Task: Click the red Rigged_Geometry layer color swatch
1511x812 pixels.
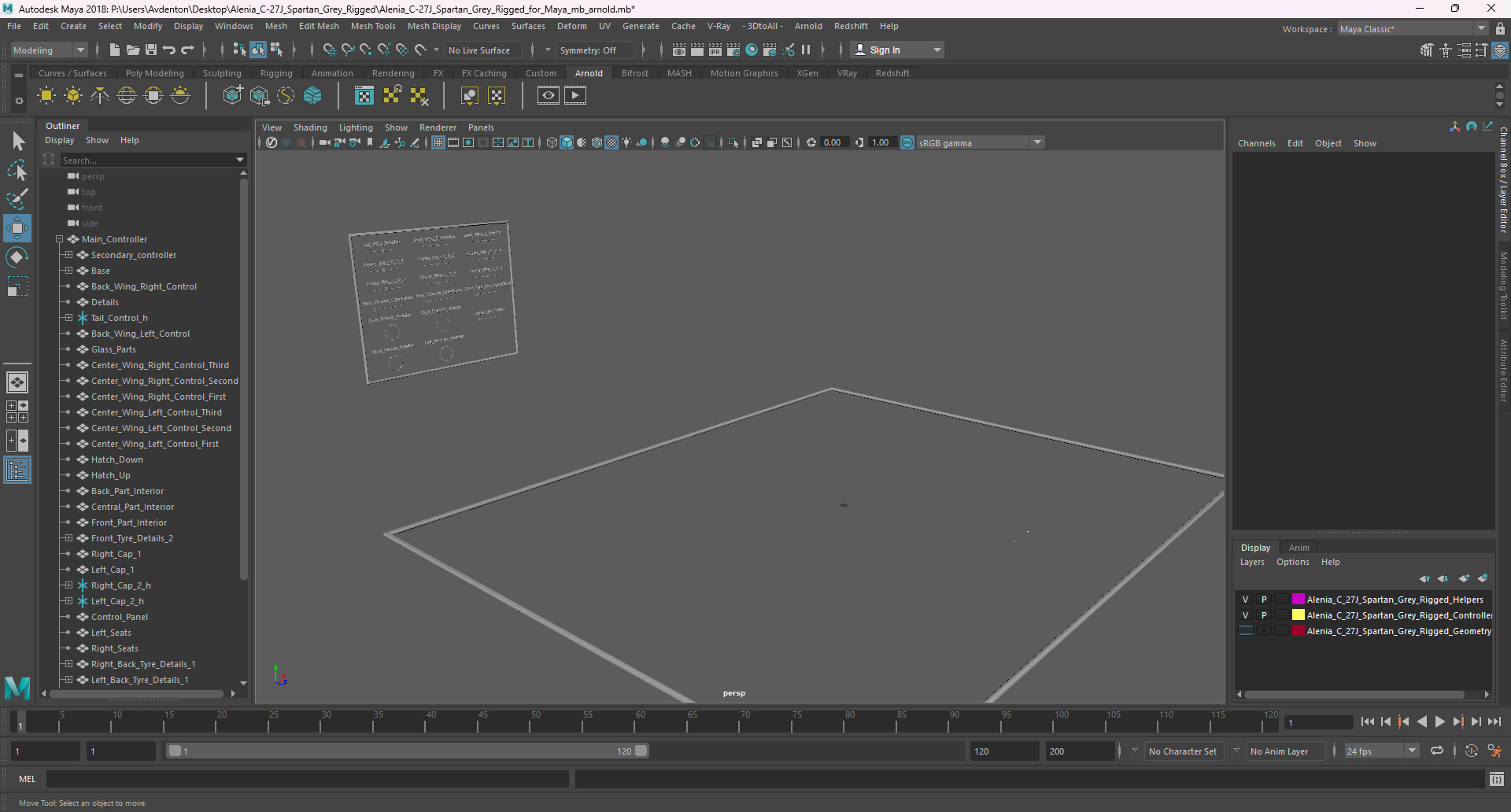Action: (1298, 631)
